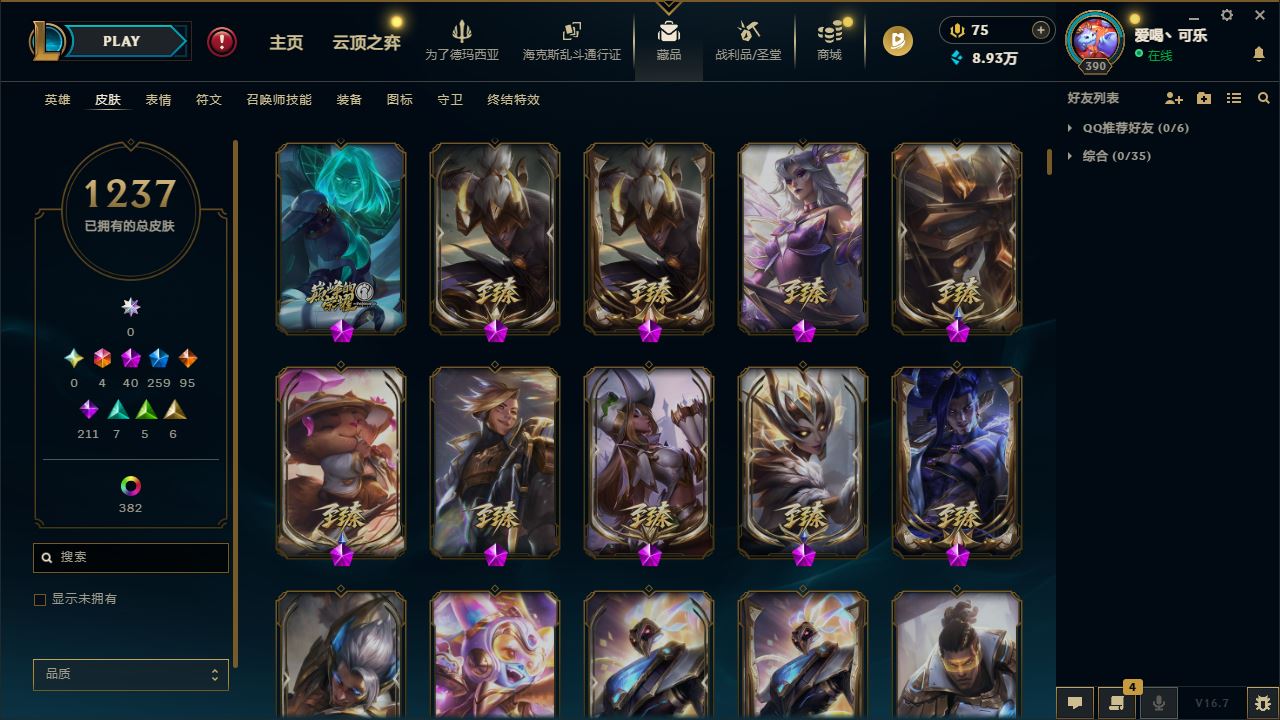Click the 搜索 skin search field
Viewport: 1280px width, 720px height.
tap(131, 557)
